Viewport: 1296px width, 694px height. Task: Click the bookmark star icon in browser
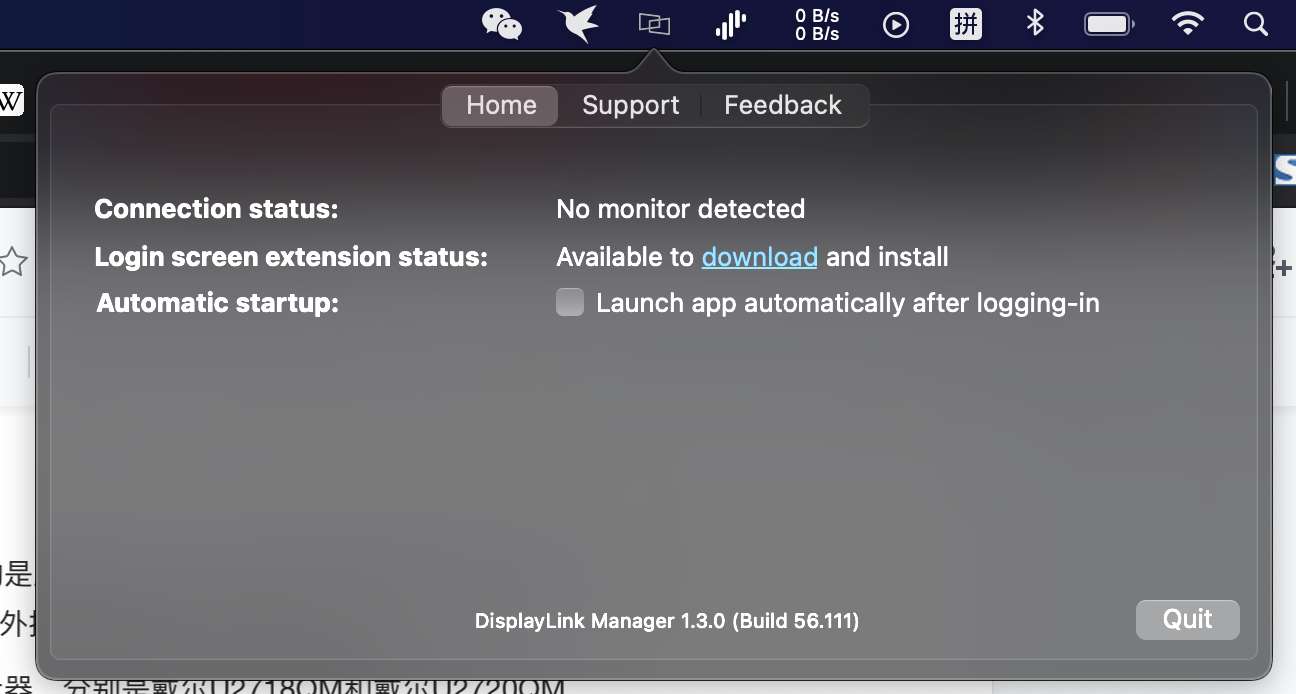tap(13, 262)
